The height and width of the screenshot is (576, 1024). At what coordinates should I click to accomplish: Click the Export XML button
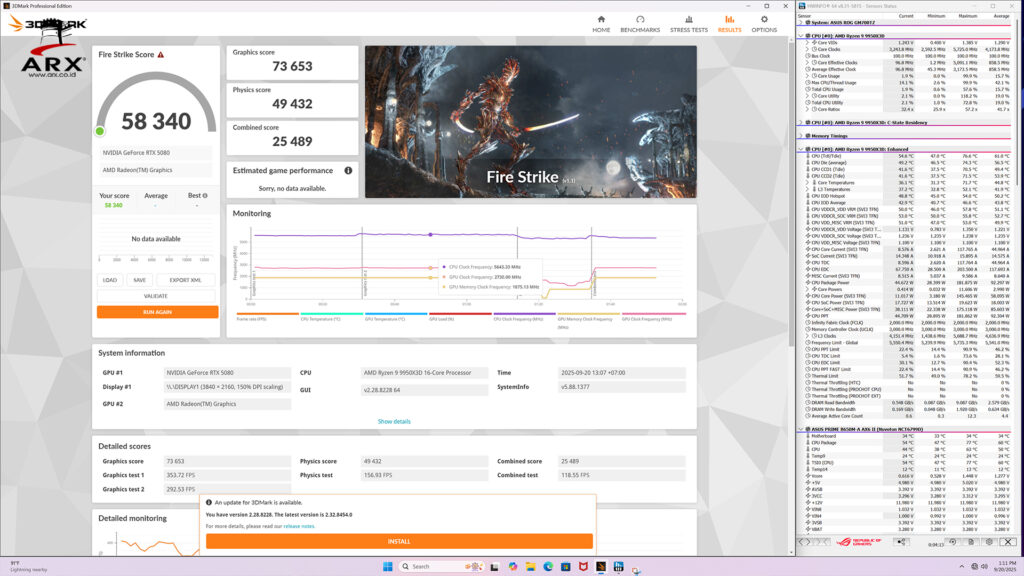point(185,280)
